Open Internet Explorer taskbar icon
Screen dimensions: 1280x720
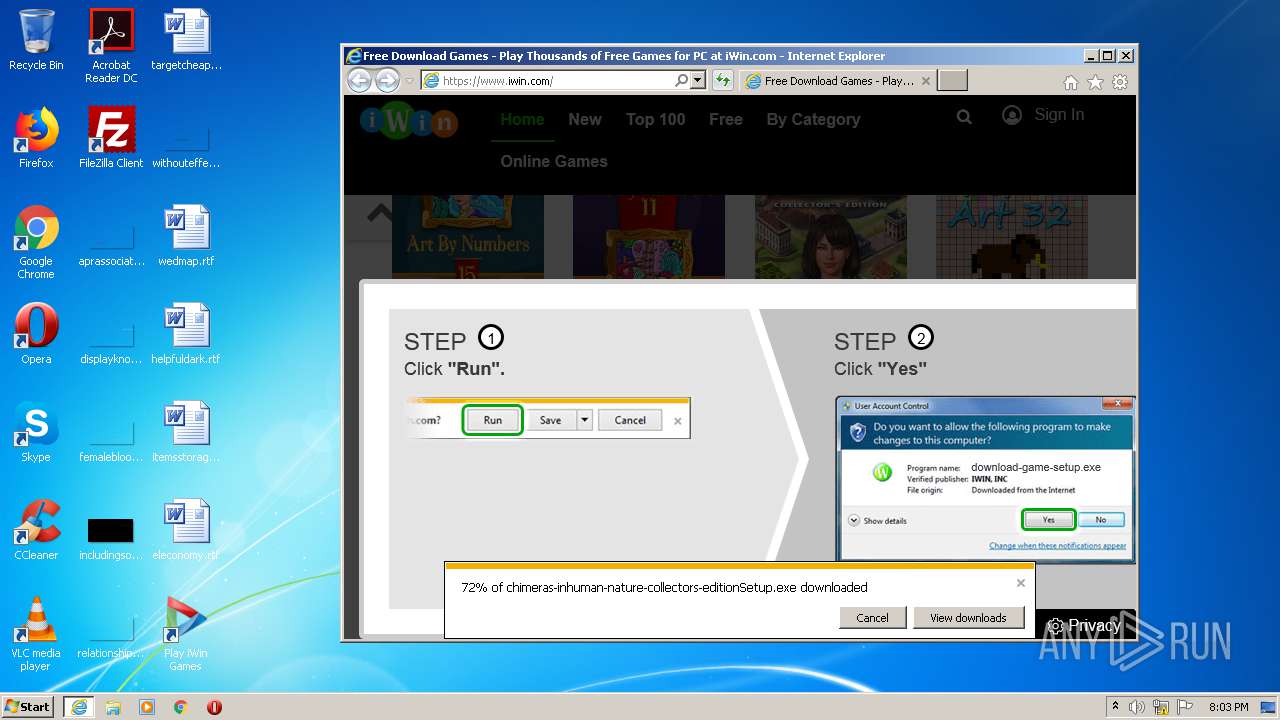tap(79, 706)
